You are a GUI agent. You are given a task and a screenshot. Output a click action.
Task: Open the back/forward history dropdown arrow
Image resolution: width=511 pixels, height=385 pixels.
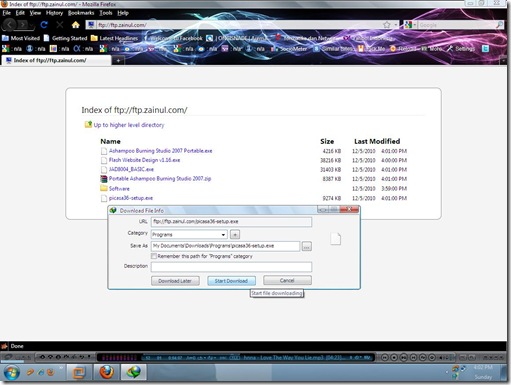tap(32, 25)
